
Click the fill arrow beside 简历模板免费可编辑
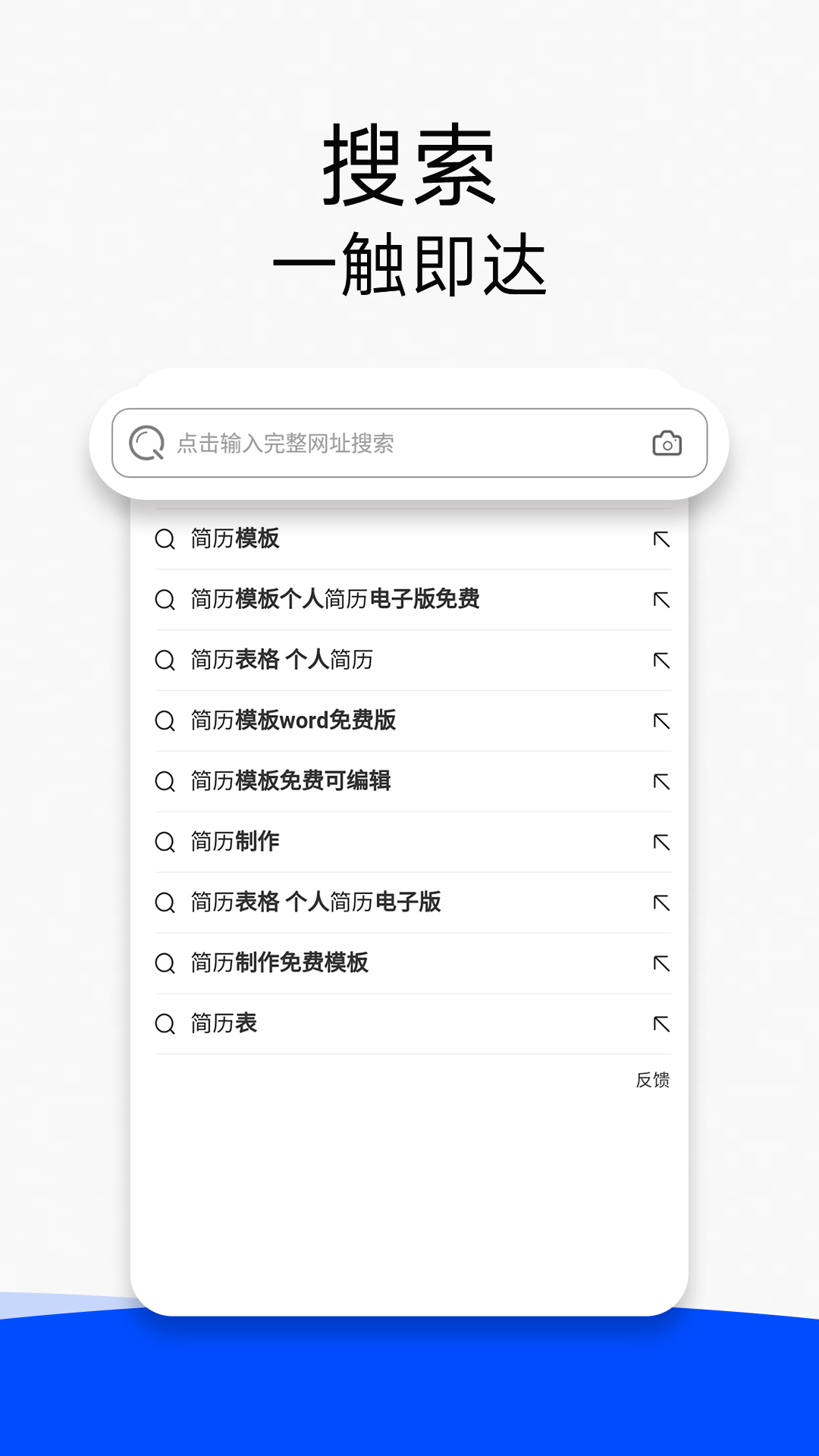[x=662, y=782]
